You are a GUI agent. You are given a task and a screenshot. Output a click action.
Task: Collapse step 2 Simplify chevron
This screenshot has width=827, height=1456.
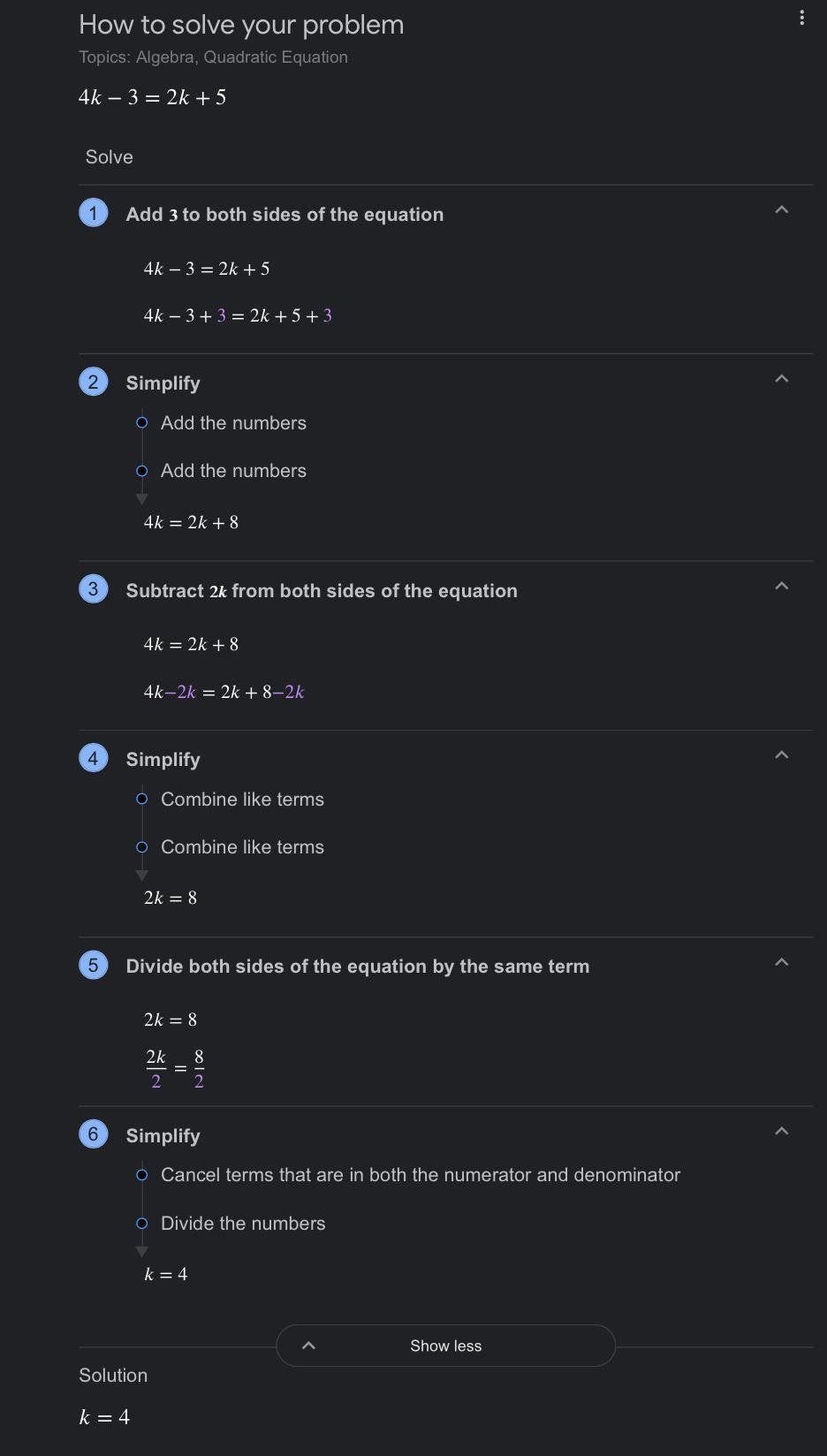[781, 379]
